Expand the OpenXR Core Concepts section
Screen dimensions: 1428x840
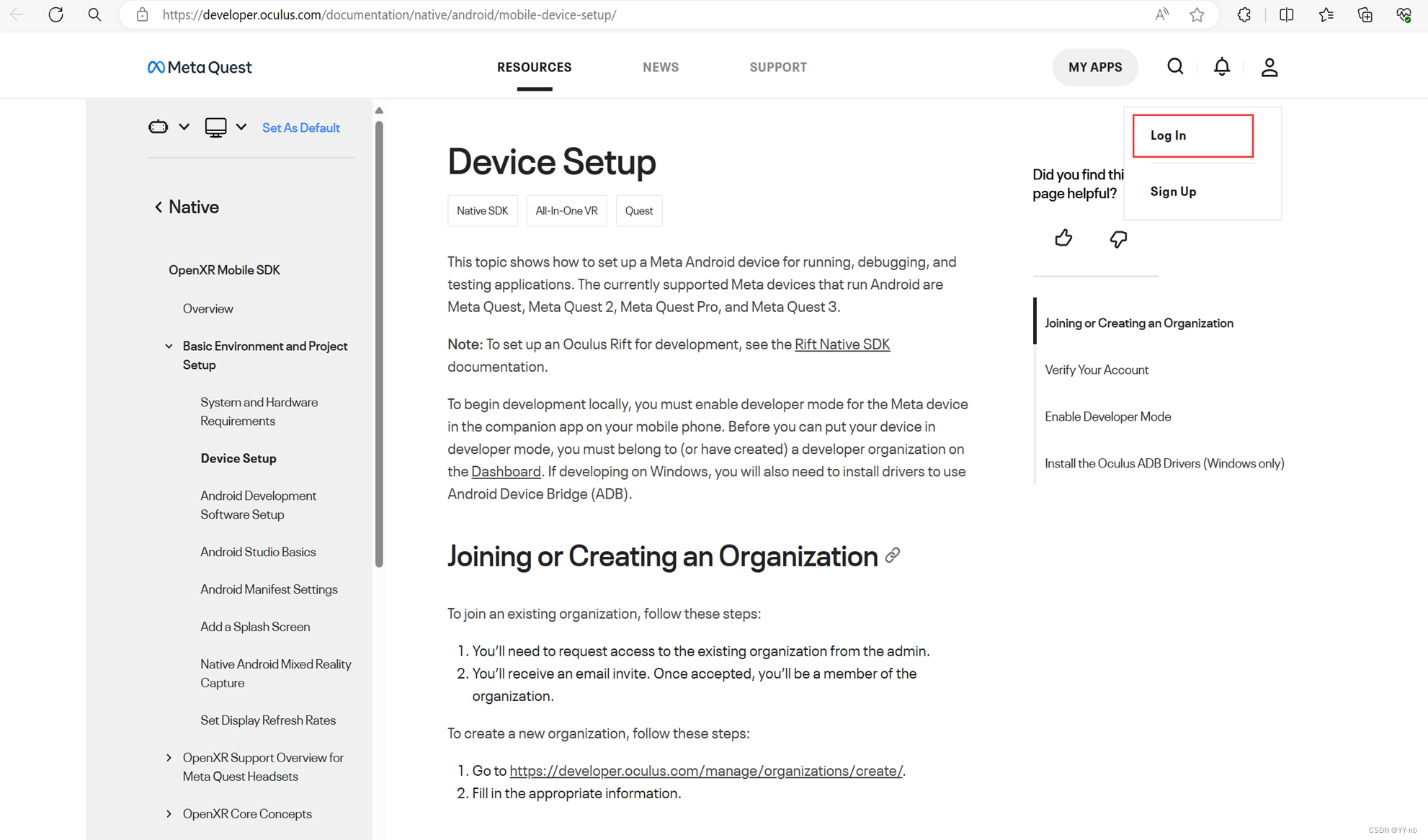pyautogui.click(x=169, y=814)
